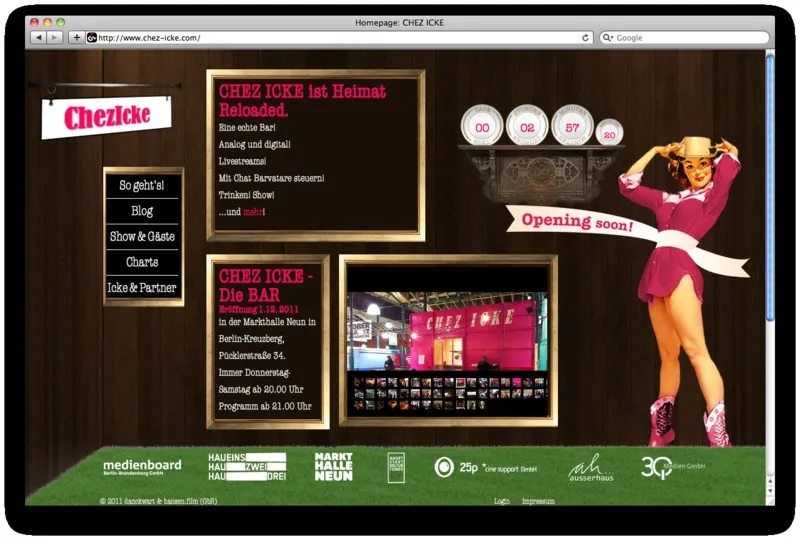Click the "Opening soon!" ribbon banner
Viewport: 800px width, 540px height.
[578, 222]
